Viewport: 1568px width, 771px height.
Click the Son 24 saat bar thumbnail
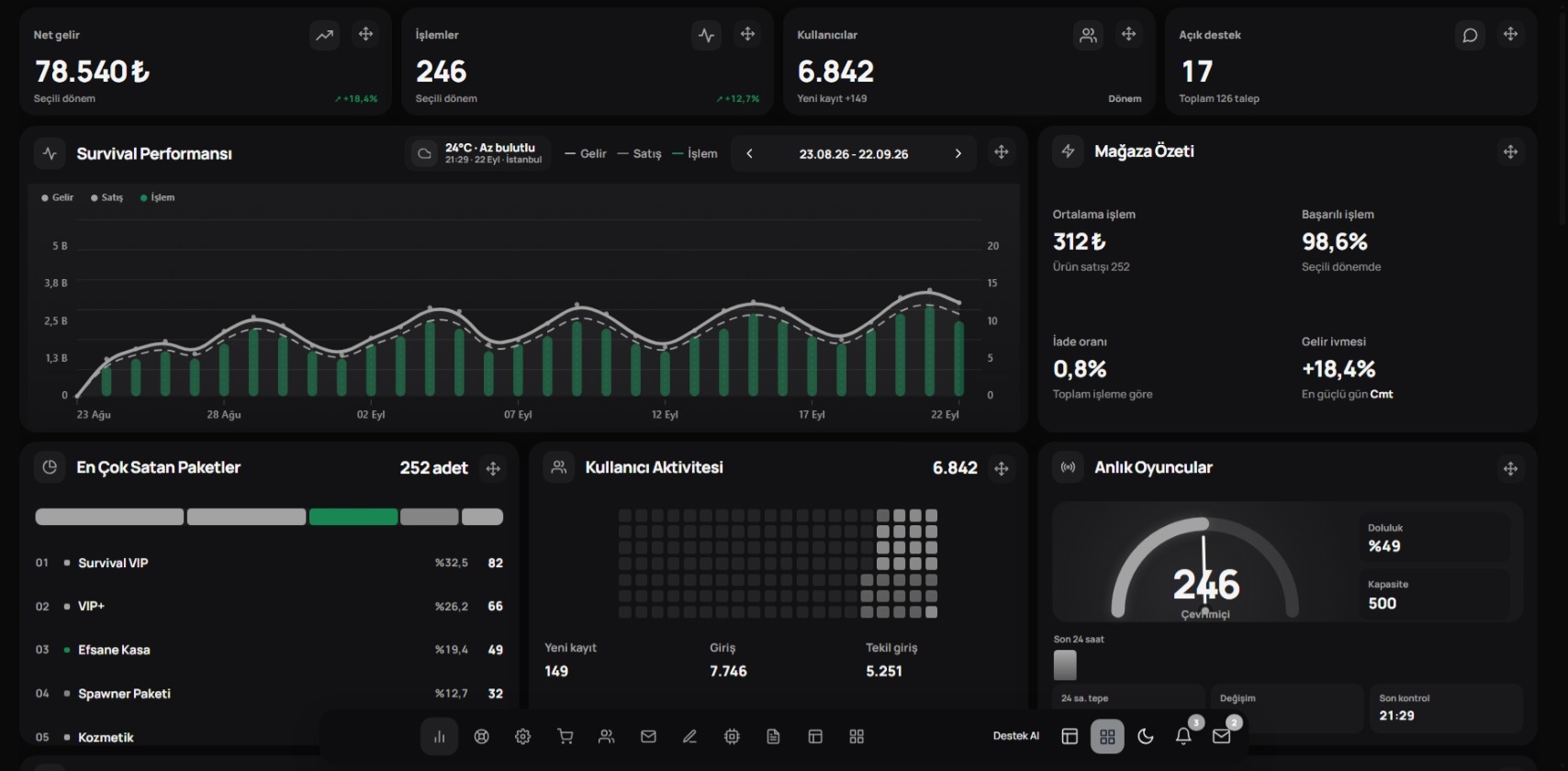click(1065, 665)
